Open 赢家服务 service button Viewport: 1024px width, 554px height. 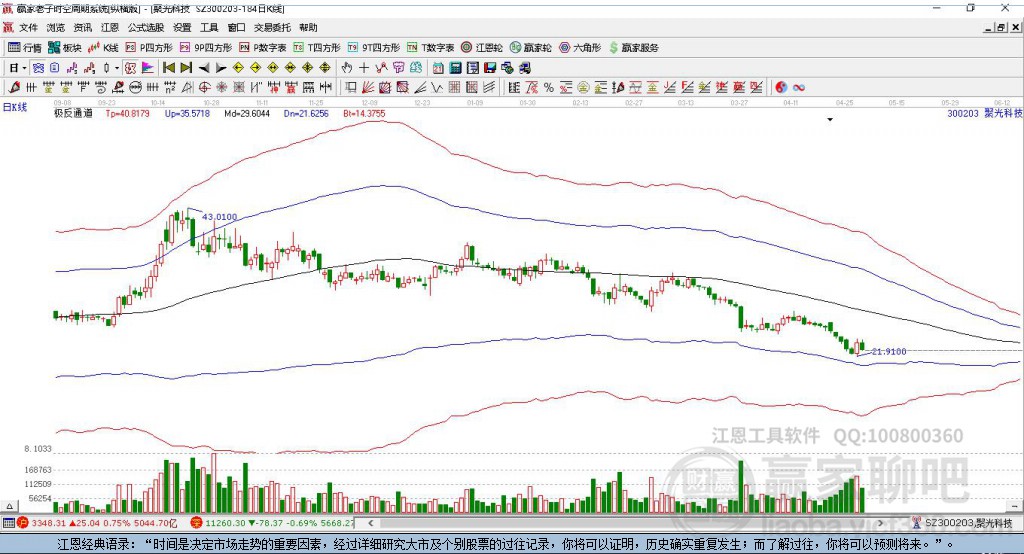[634, 48]
